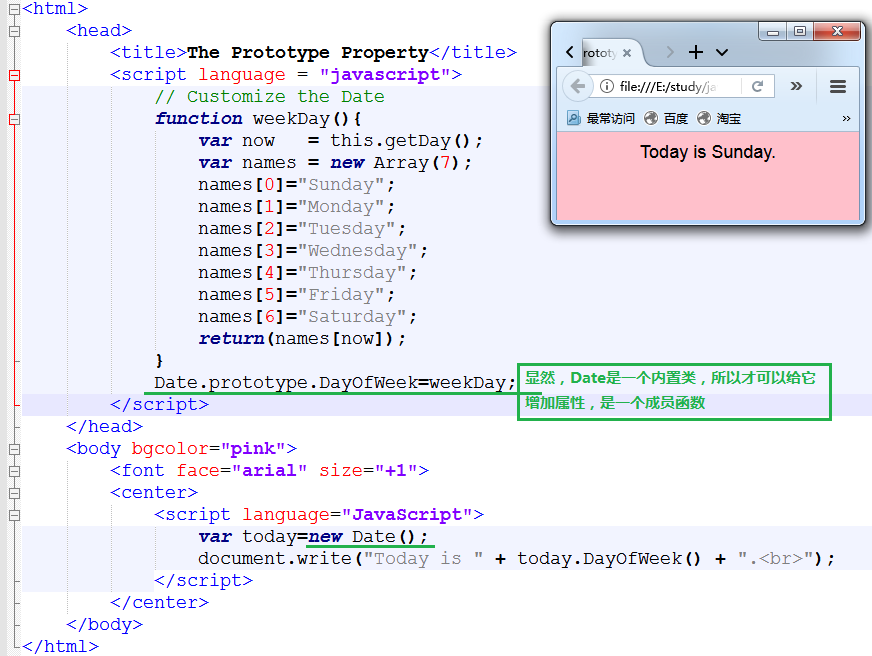Open the tab list dropdown chevron
Screen dimensions: 872x656
[x=721, y=52]
